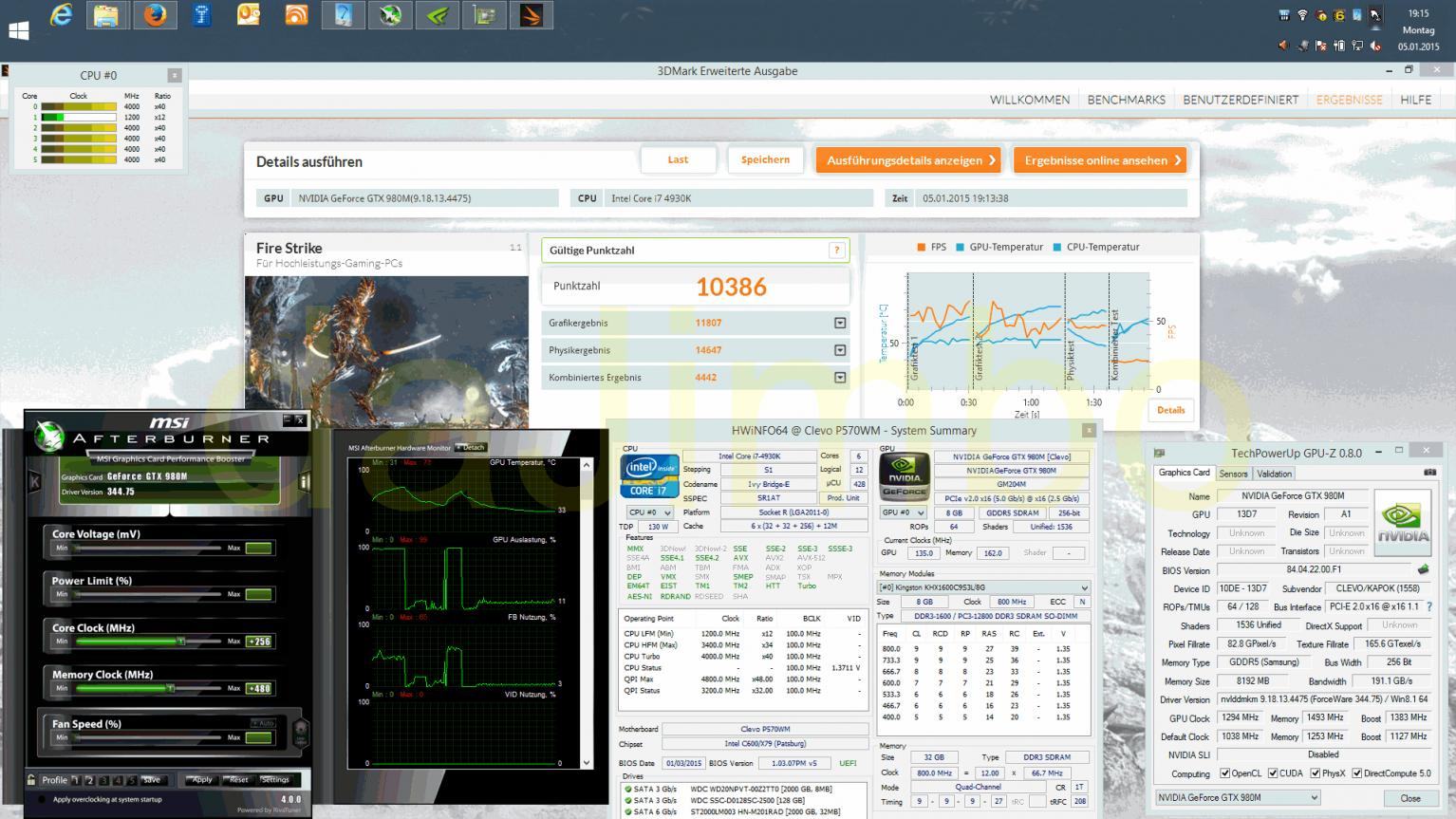
Task: Open the WILLKOMMEN tab in 3DMark
Action: pos(1030,100)
